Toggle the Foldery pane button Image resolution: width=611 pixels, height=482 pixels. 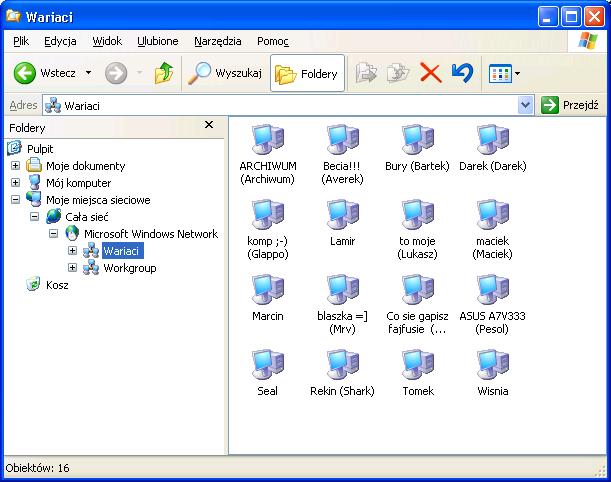pyautogui.click(x=307, y=73)
